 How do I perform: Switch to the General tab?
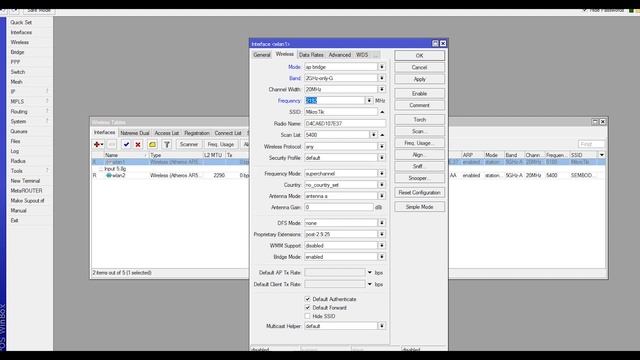[x=262, y=55]
